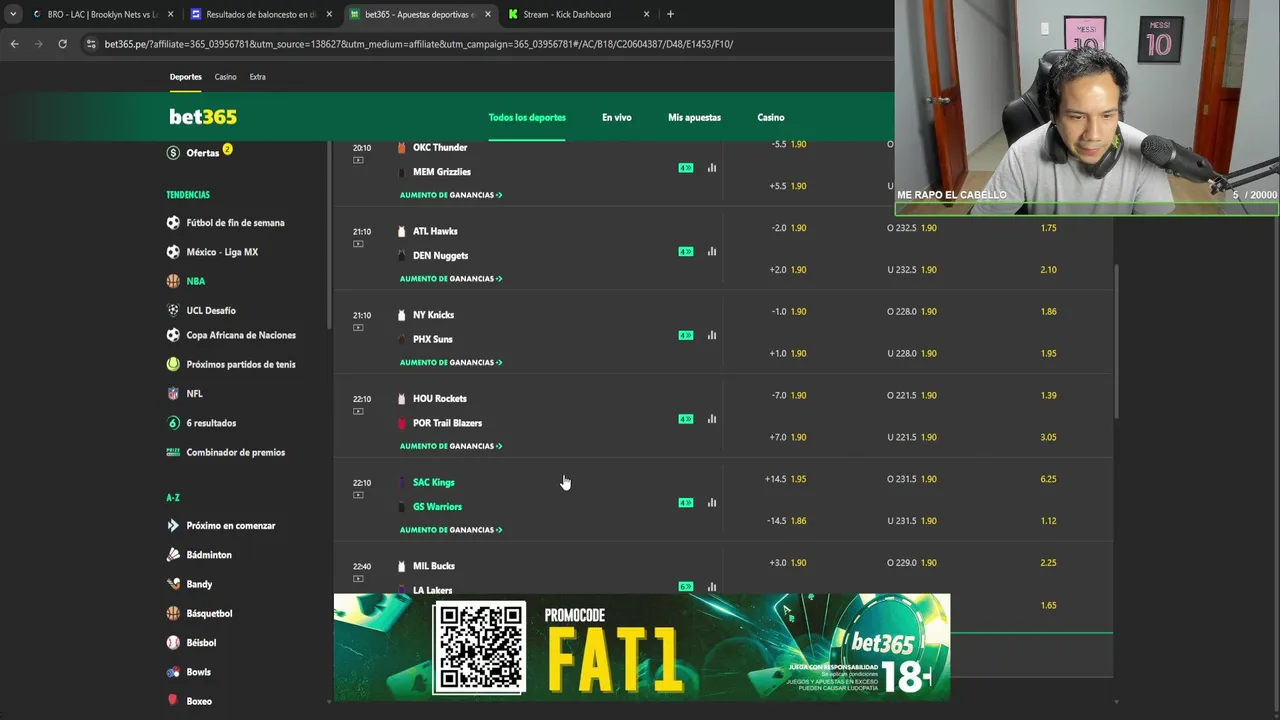Switch to Stream - Kick Dashboard tab

click(578, 14)
